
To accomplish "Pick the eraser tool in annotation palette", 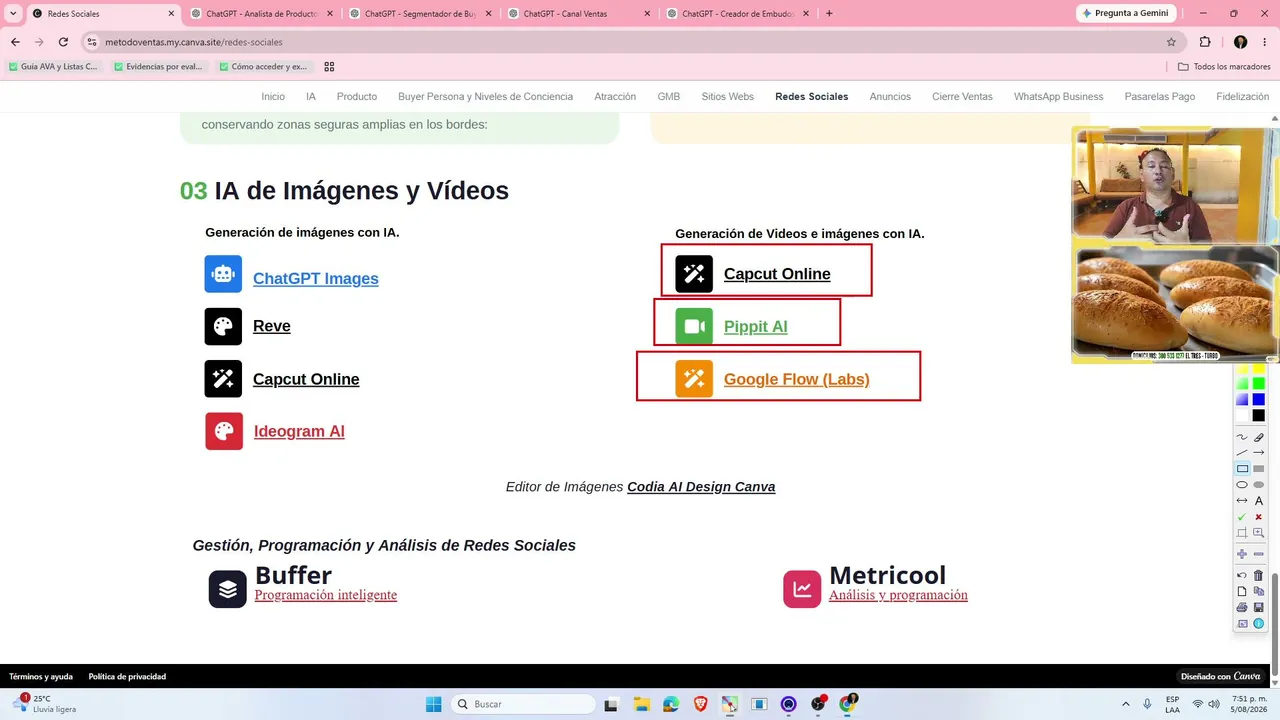I will 1259,437.
